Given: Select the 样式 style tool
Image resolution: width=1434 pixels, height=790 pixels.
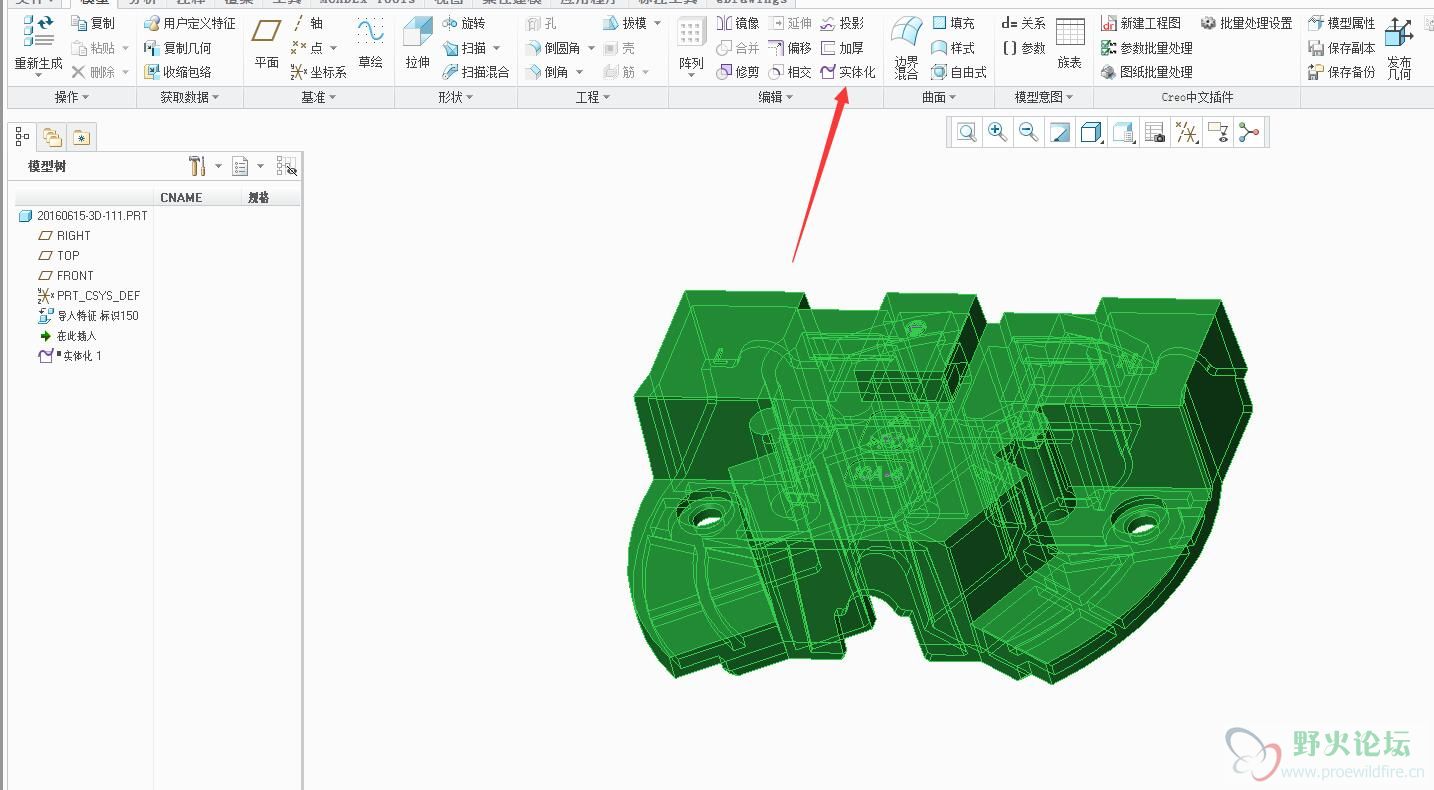Looking at the screenshot, I should [953, 47].
